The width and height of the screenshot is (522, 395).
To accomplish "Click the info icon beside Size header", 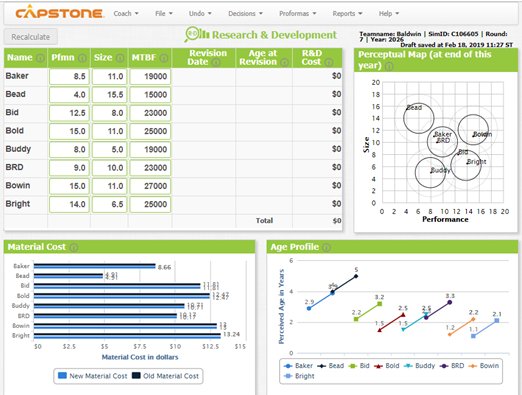I will click(120, 58).
